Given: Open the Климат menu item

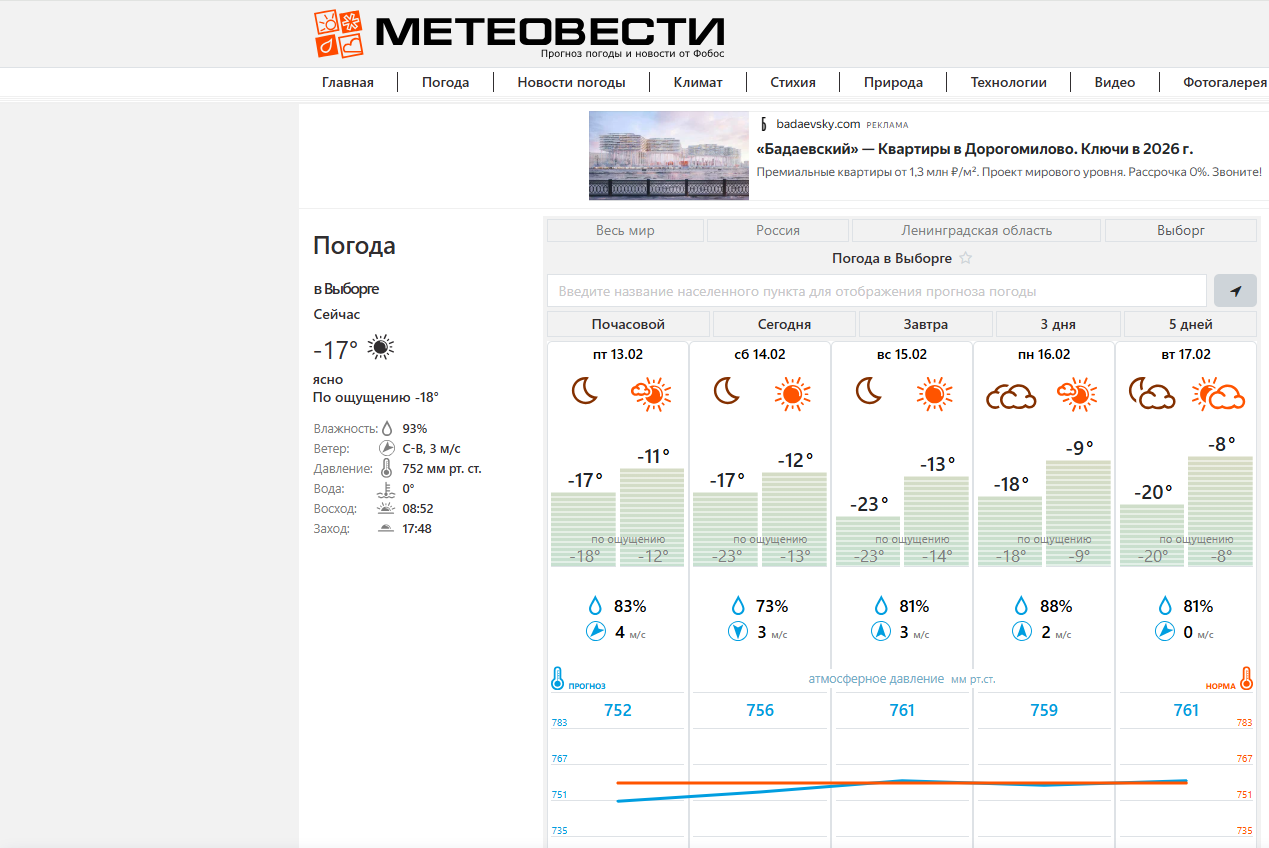Looking at the screenshot, I should [x=697, y=82].
